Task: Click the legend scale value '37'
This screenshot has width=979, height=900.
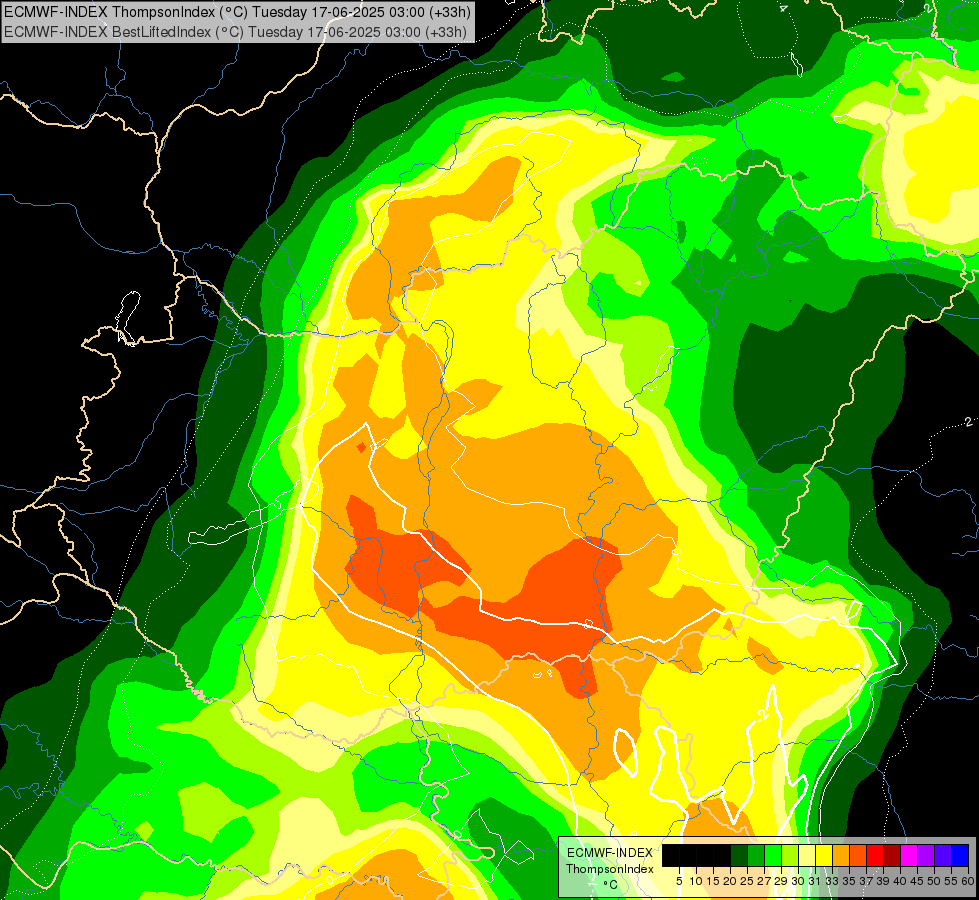Action: [867, 881]
